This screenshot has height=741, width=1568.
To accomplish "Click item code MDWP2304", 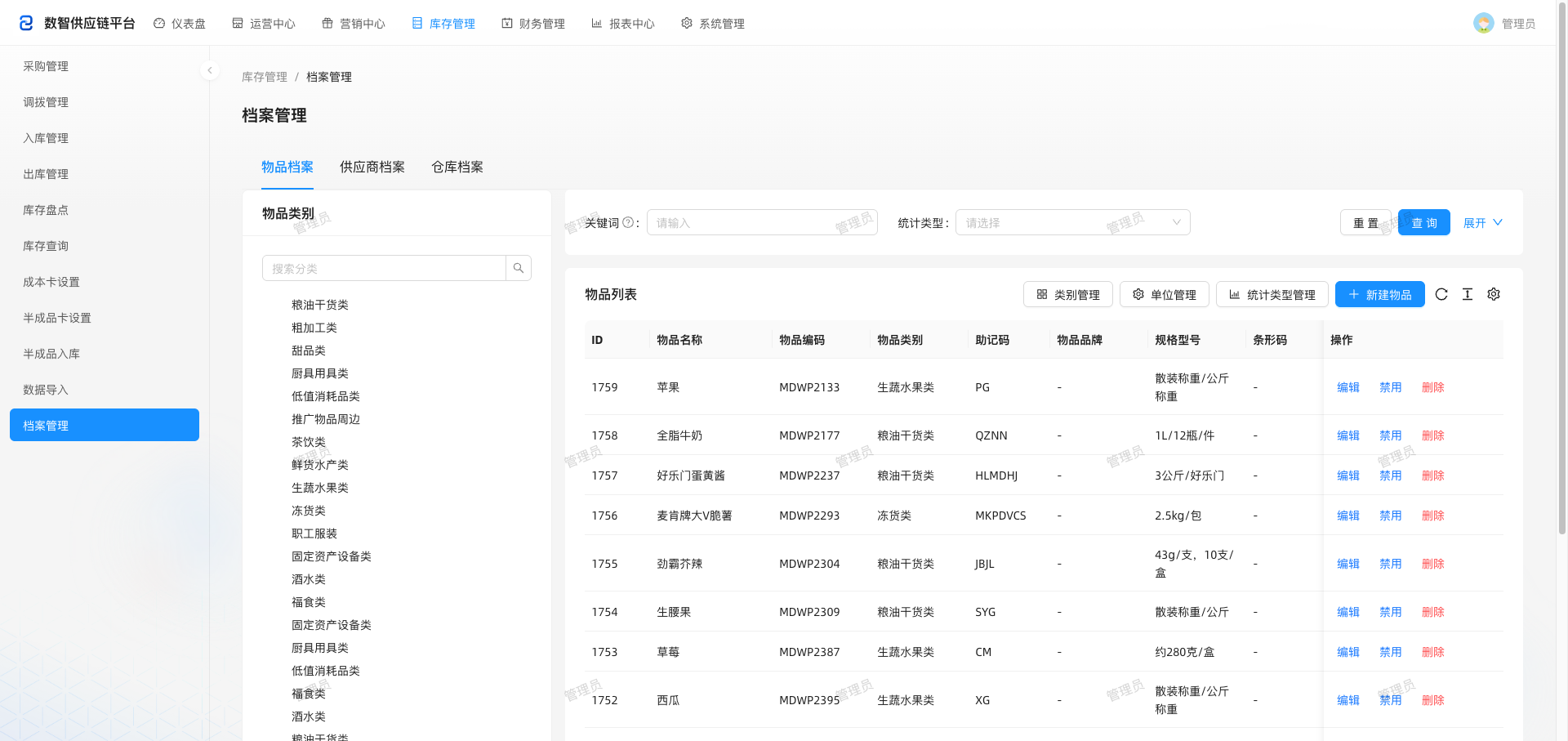I will coord(809,564).
